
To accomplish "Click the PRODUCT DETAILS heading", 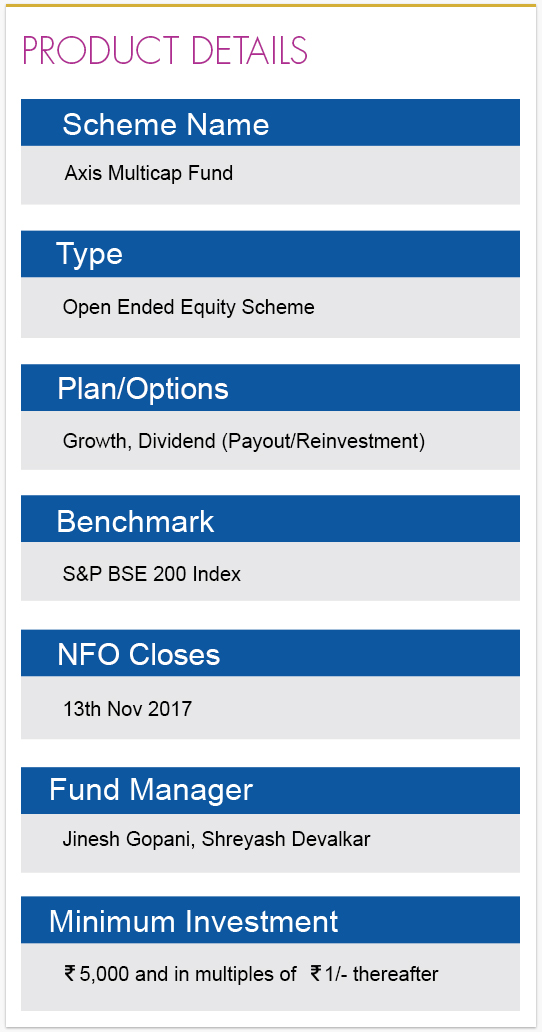I will point(165,51).
